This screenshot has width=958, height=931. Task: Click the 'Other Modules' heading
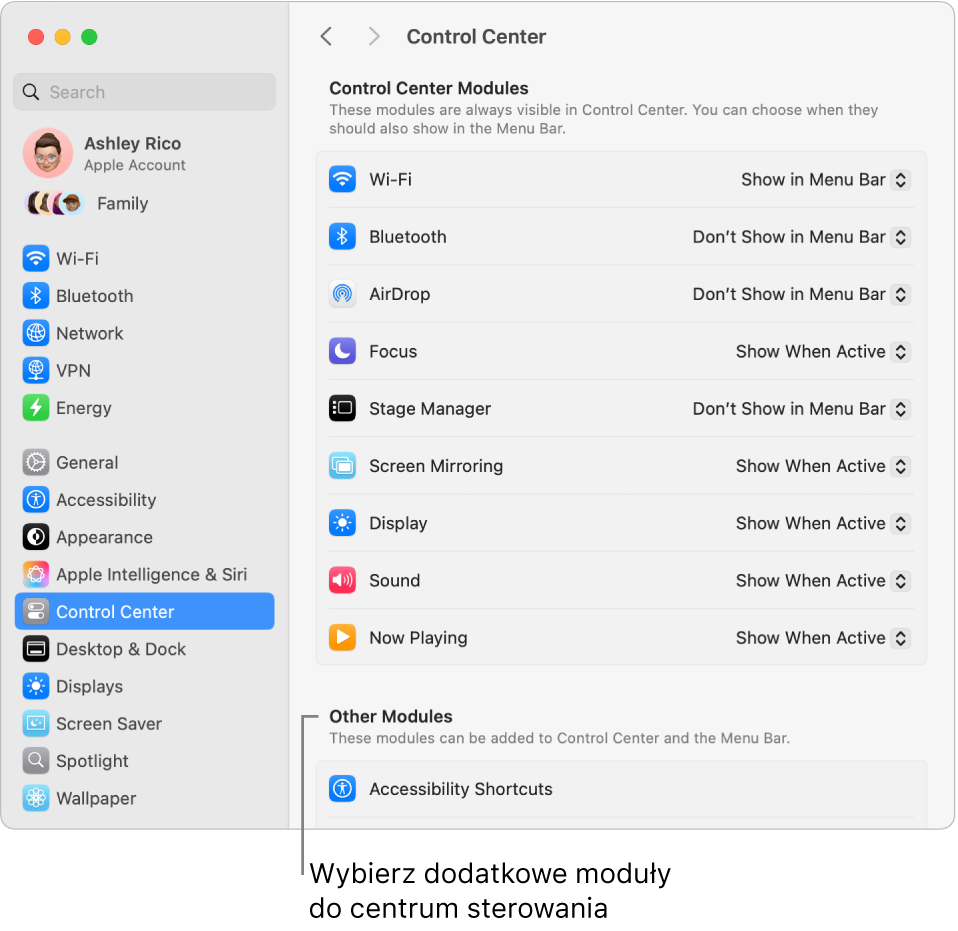pyautogui.click(x=391, y=716)
